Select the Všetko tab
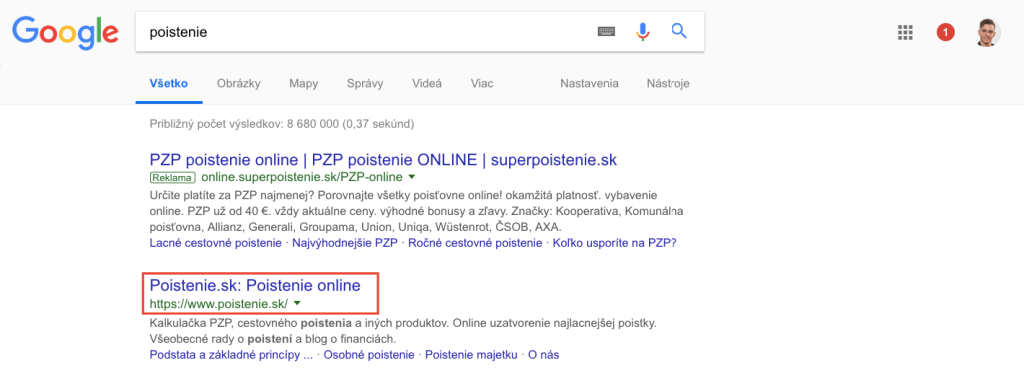The width and height of the screenshot is (1024, 381). (168, 84)
